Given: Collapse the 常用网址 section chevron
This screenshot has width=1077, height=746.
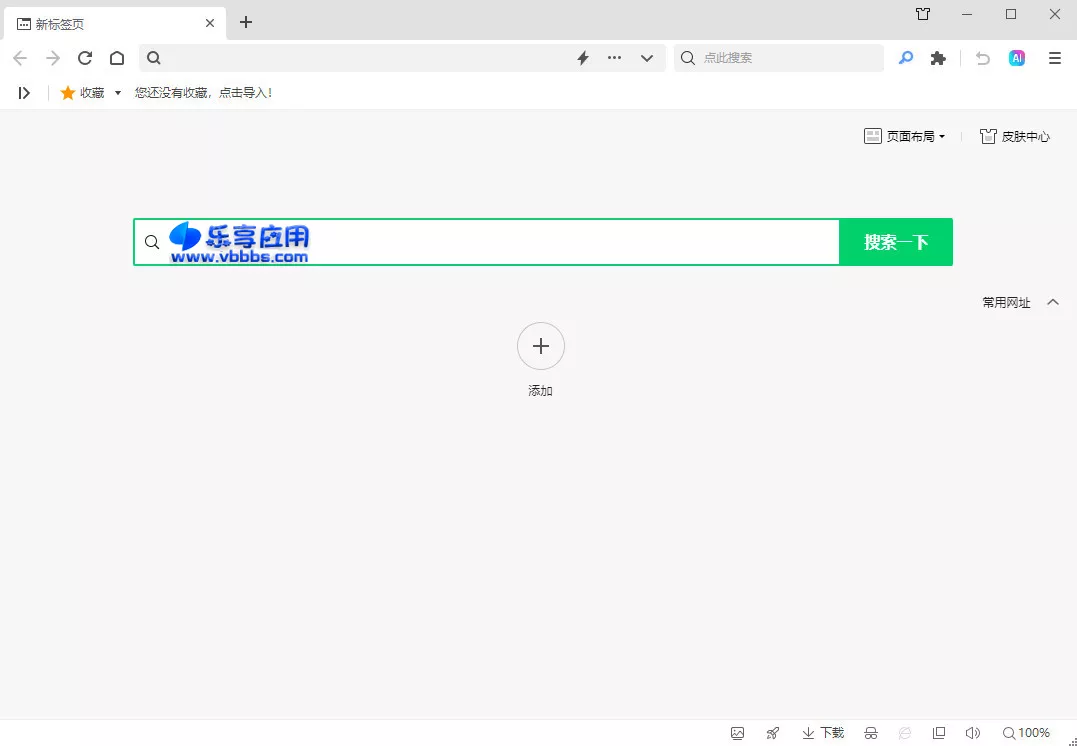Looking at the screenshot, I should (1053, 302).
